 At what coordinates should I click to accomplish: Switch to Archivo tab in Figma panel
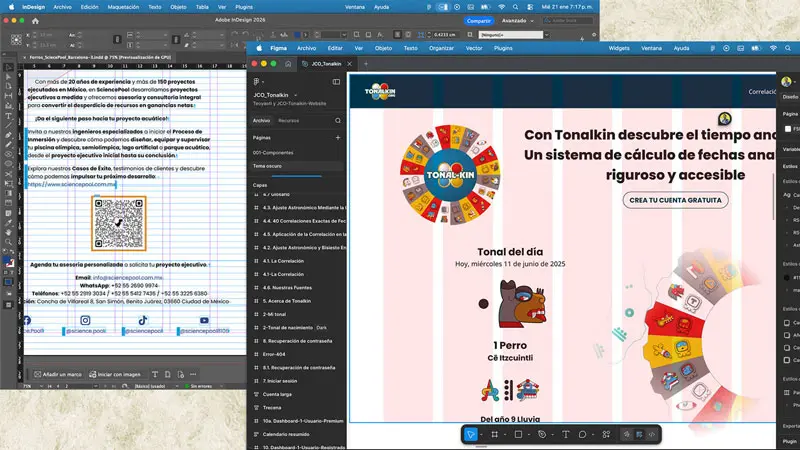point(261,121)
